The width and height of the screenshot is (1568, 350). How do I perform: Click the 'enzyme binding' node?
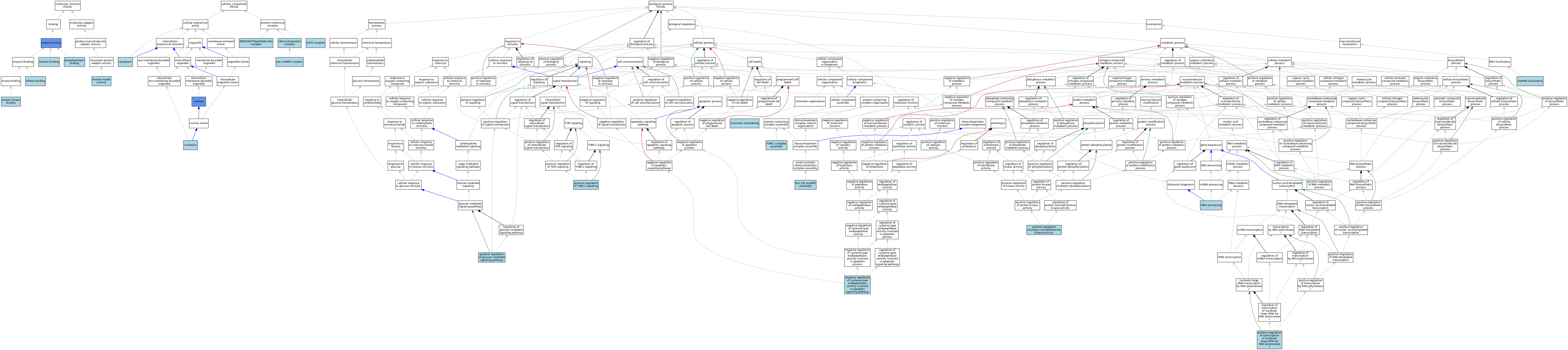[x=23, y=62]
